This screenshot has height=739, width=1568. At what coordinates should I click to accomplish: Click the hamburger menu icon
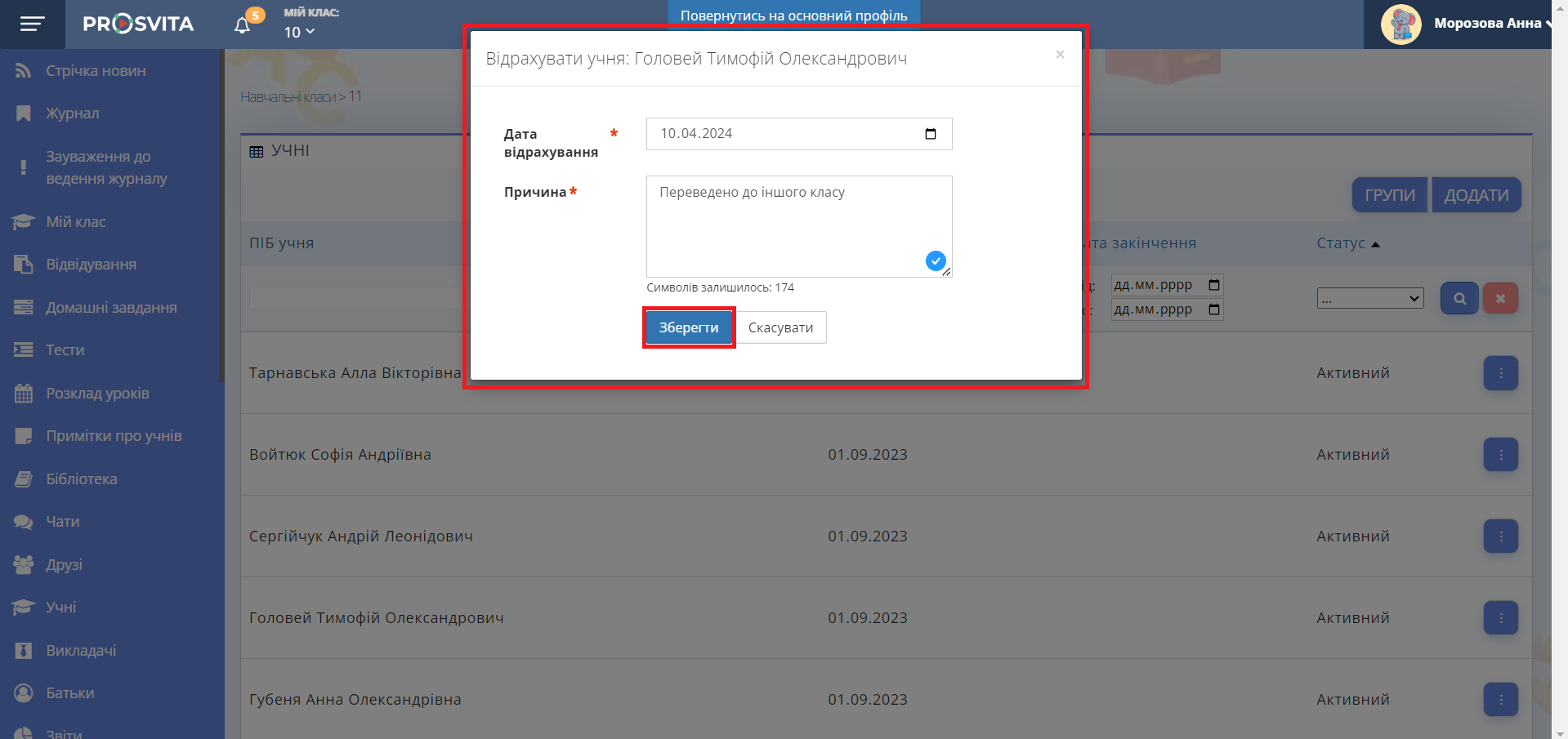coord(32,24)
